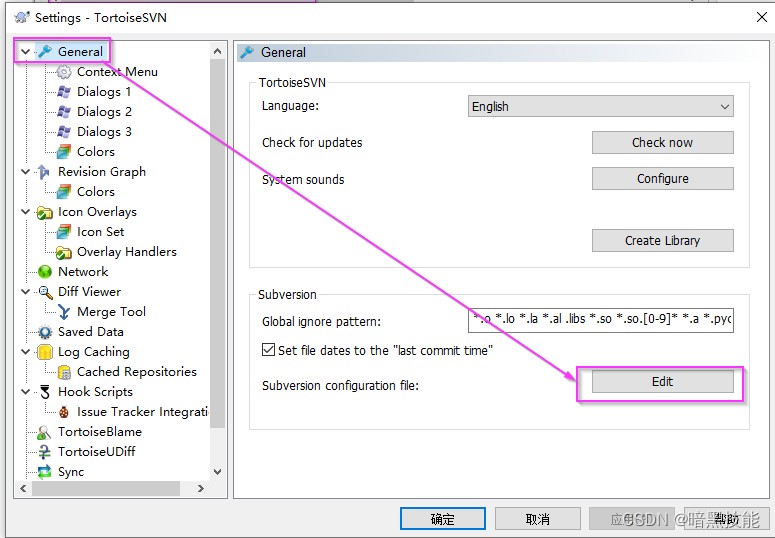The image size is (775, 538).
Task: Toggle 'Set file dates to last commit time' checkbox
Action: pos(268,350)
